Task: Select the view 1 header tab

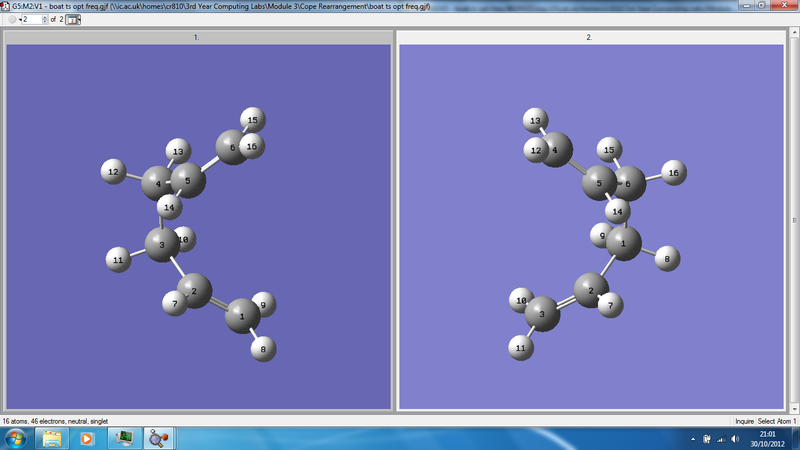Action: click(x=197, y=37)
